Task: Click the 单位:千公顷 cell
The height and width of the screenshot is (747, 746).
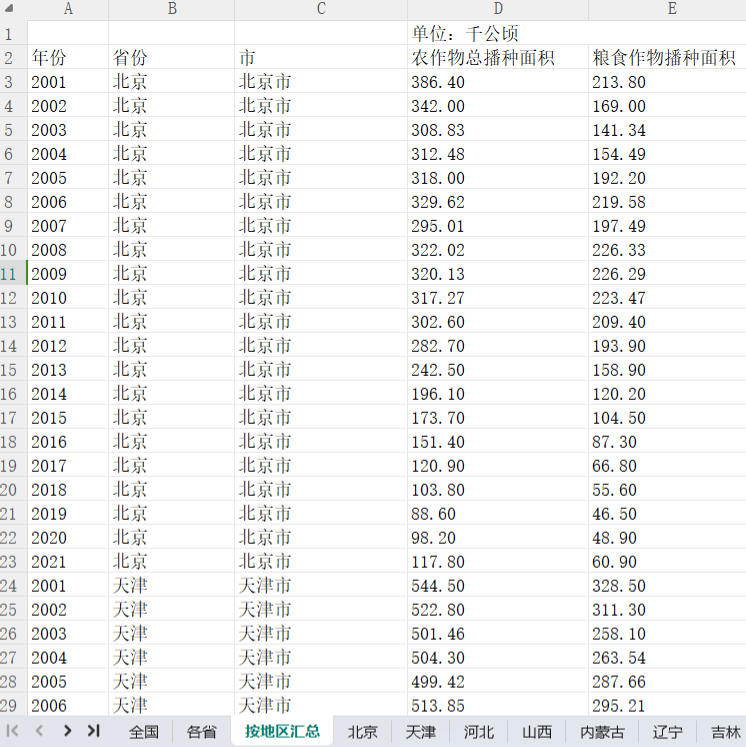Action: coord(498,33)
